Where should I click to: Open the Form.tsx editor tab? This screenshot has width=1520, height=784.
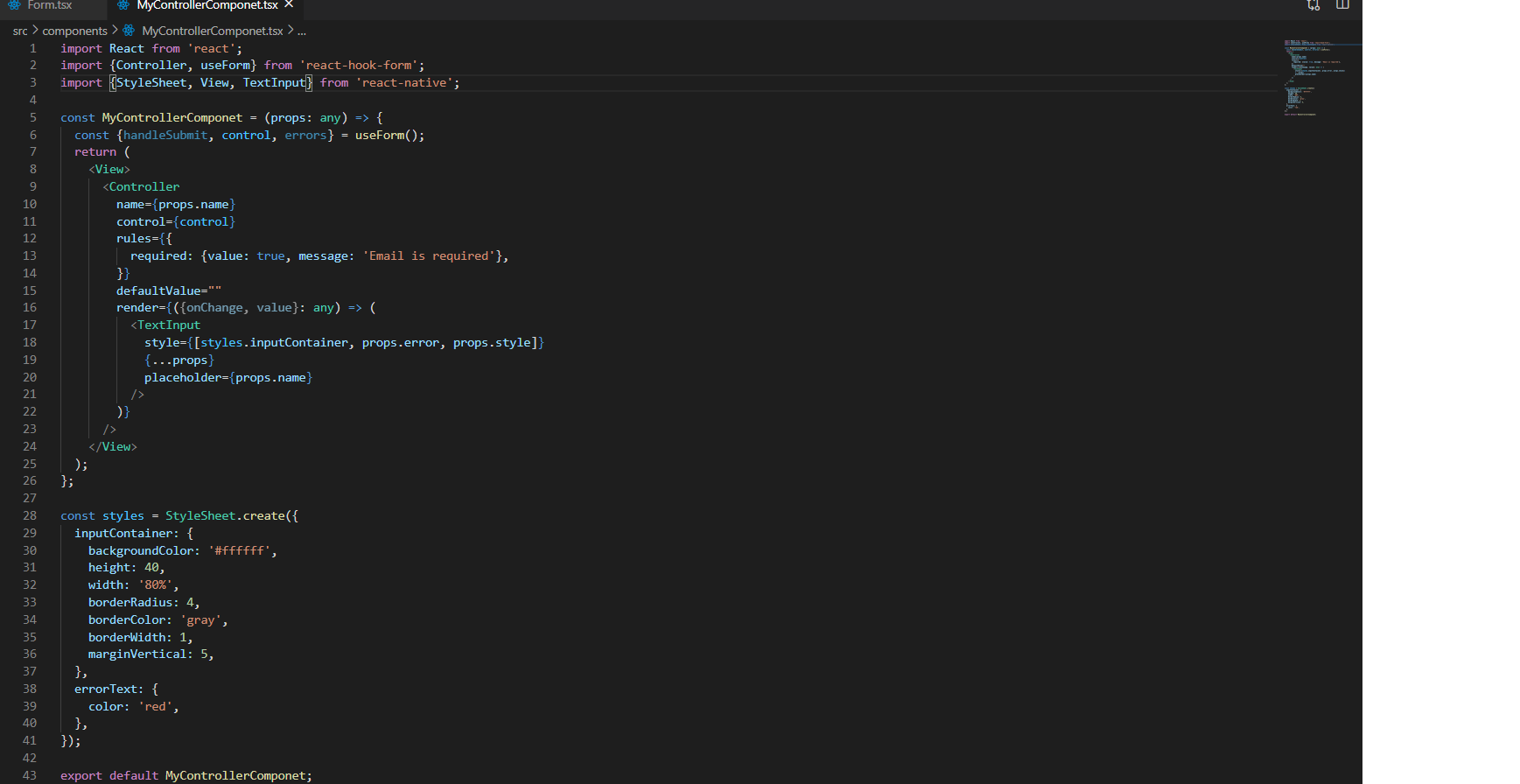[x=49, y=5]
